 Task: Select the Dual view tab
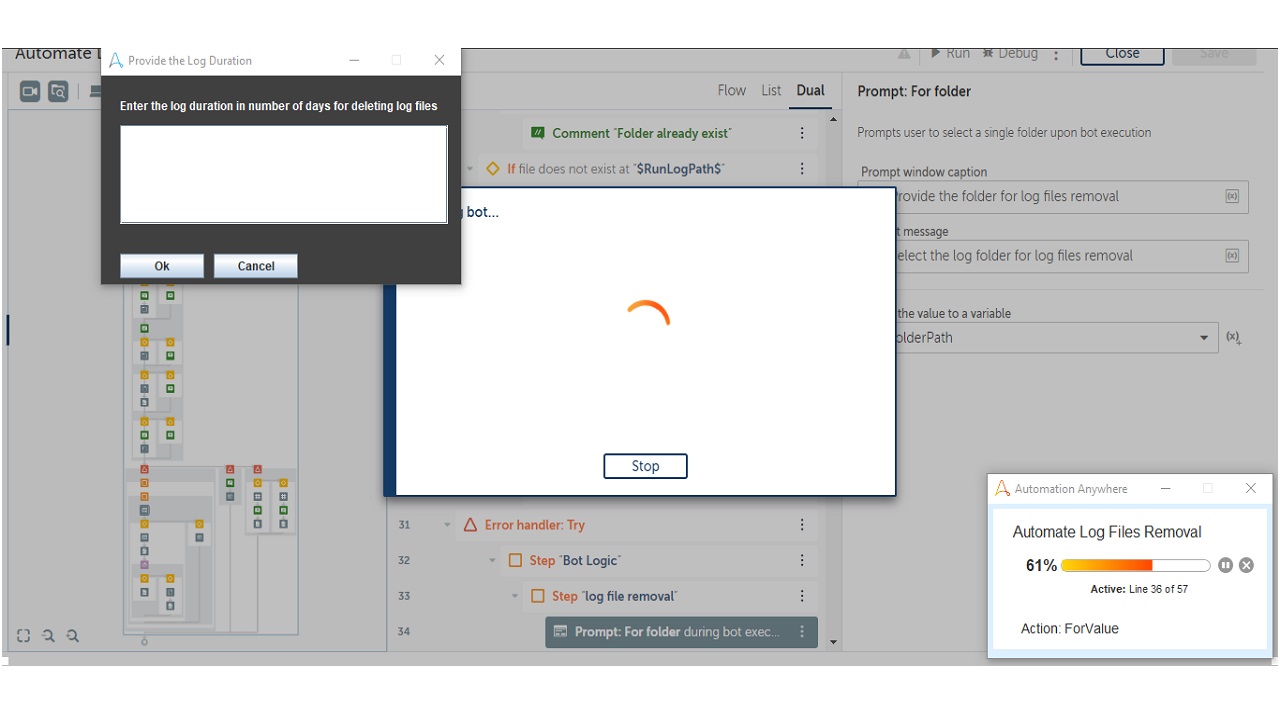click(810, 90)
